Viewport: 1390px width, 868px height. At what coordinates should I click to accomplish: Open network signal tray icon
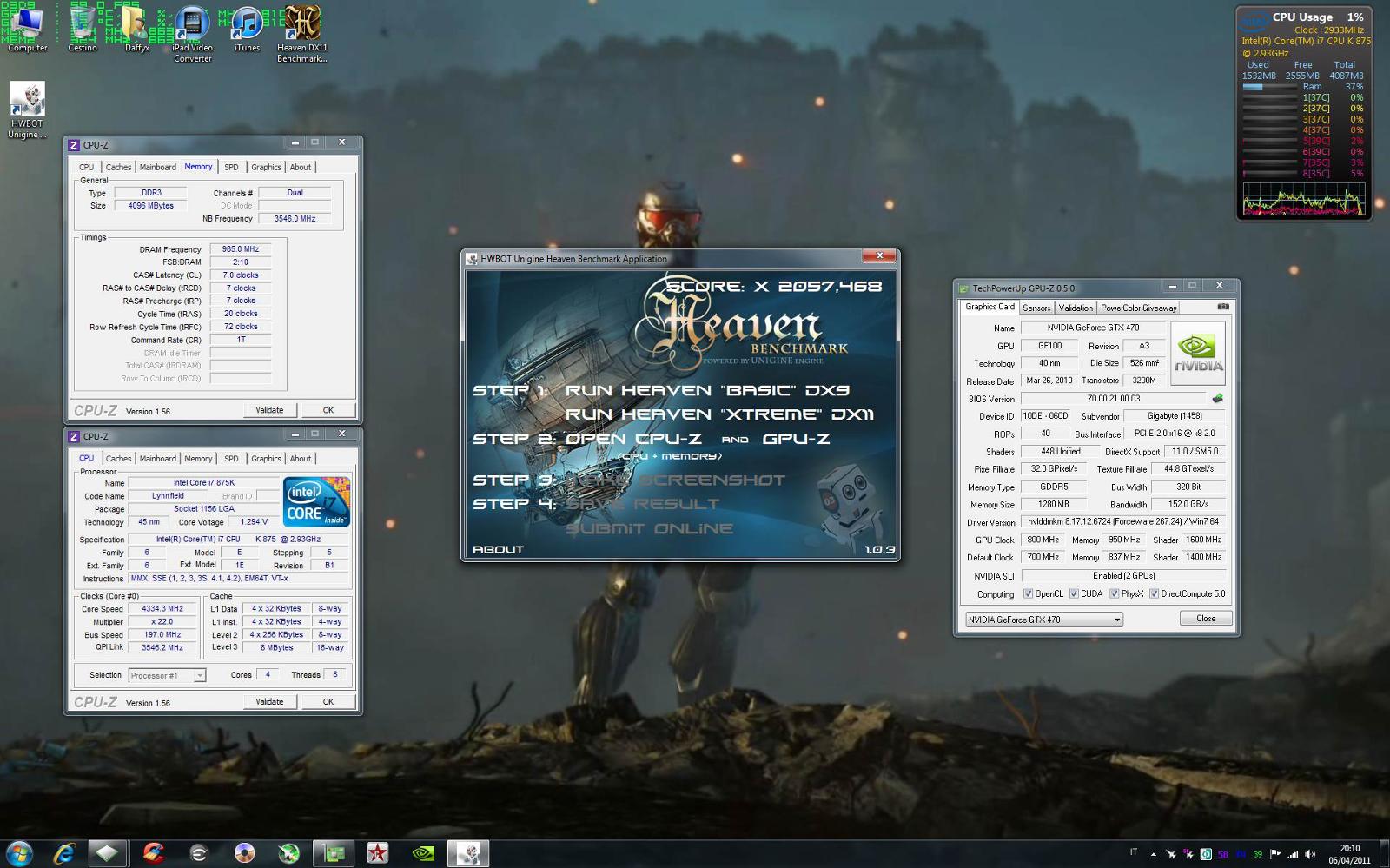click(x=1293, y=854)
